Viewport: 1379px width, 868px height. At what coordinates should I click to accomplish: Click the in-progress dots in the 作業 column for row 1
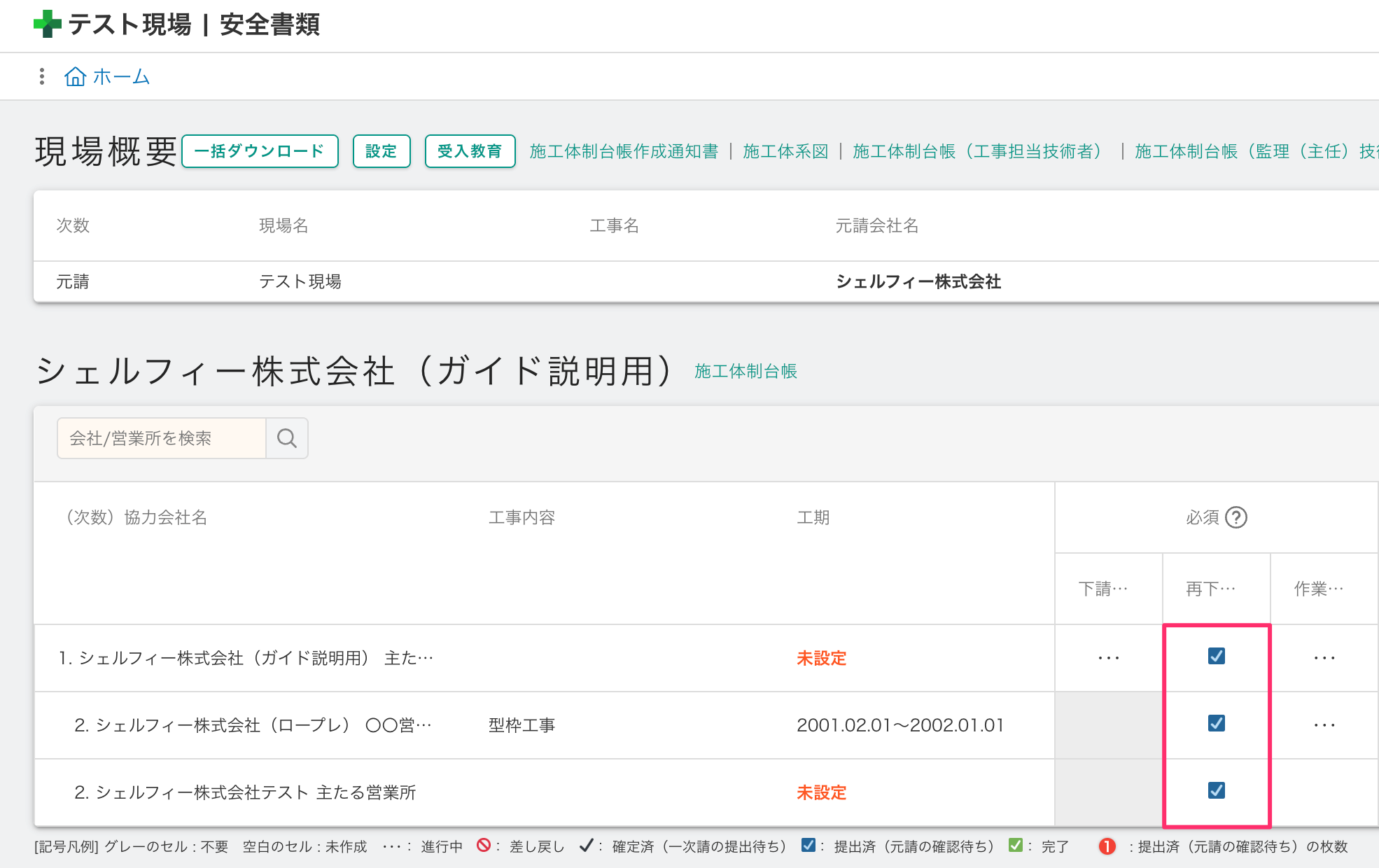click(1324, 658)
